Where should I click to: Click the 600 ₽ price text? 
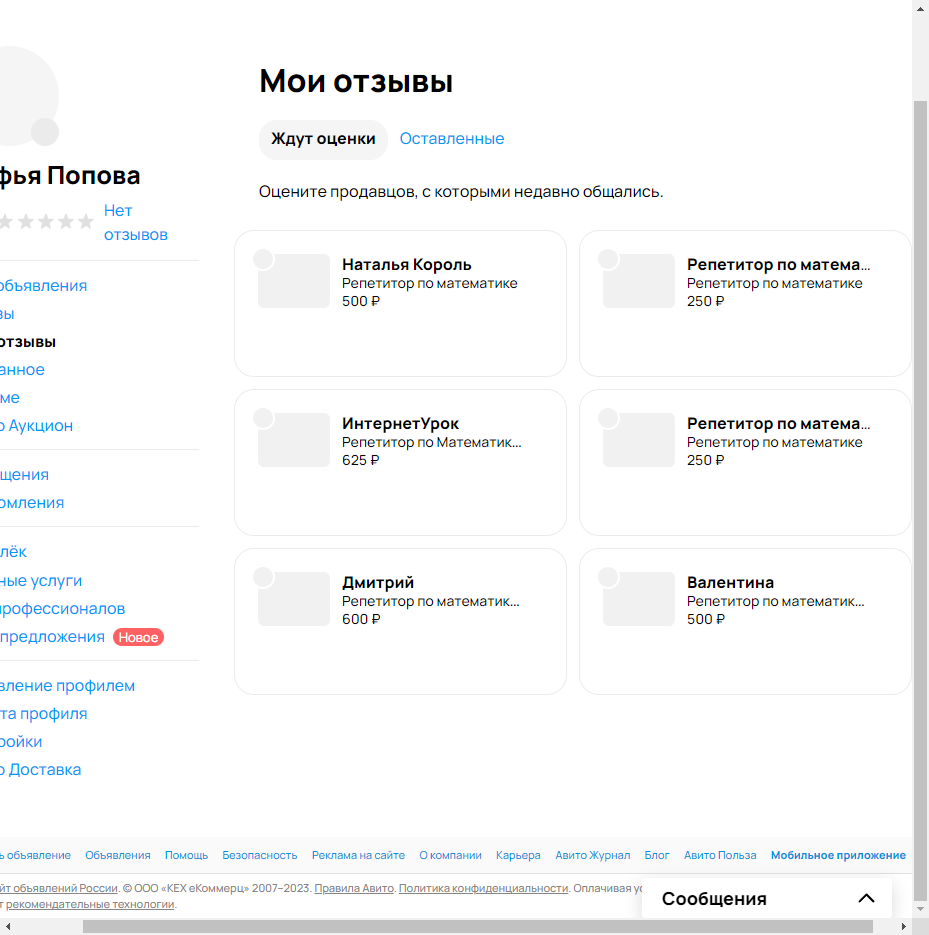tap(361, 620)
